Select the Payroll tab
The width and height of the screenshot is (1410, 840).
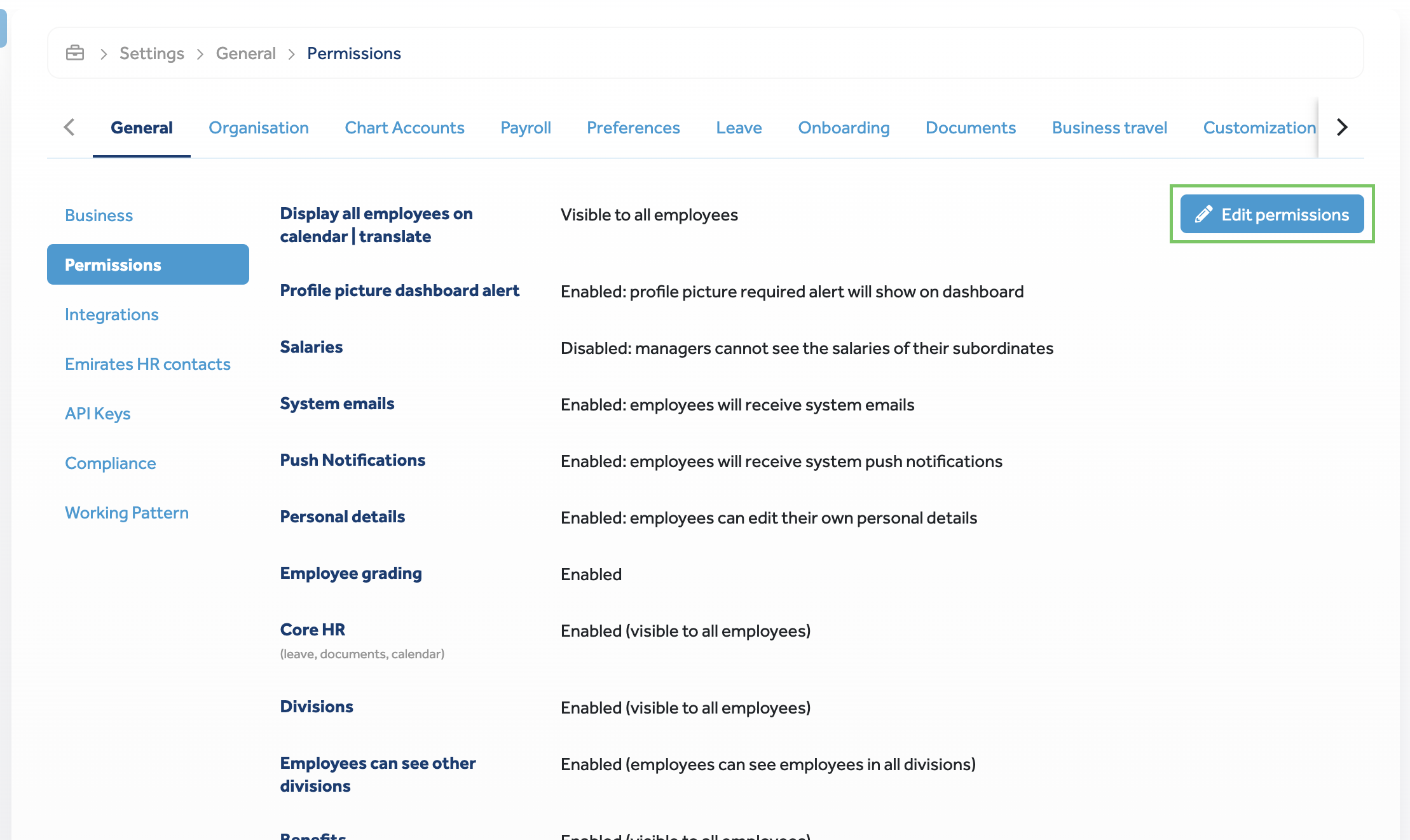pyautogui.click(x=525, y=128)
